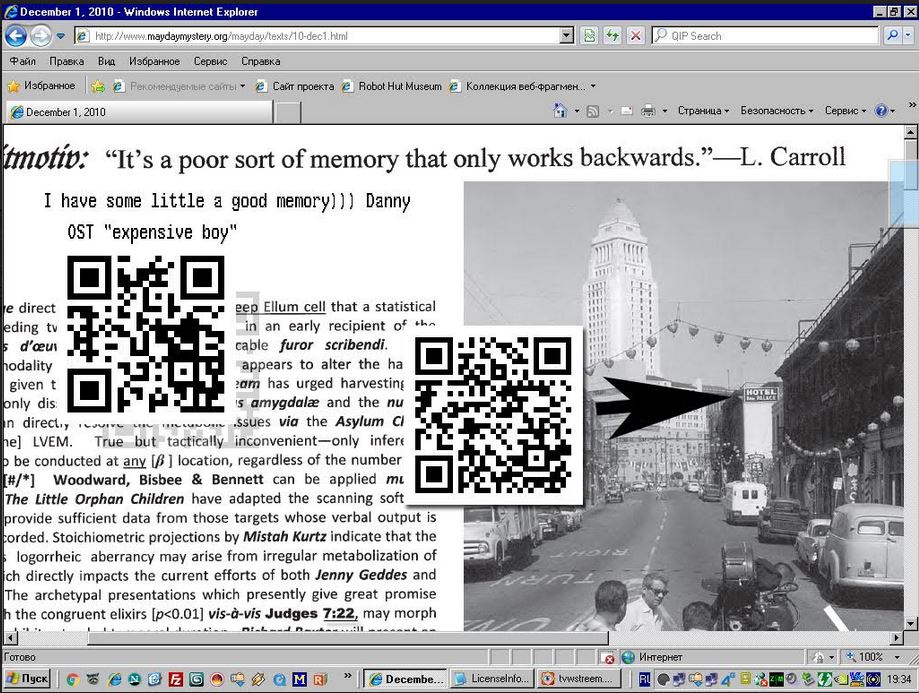
Task: Click the horizontal scrollbar left arrow
Action: pyautogui.click(x=11, y=637)
